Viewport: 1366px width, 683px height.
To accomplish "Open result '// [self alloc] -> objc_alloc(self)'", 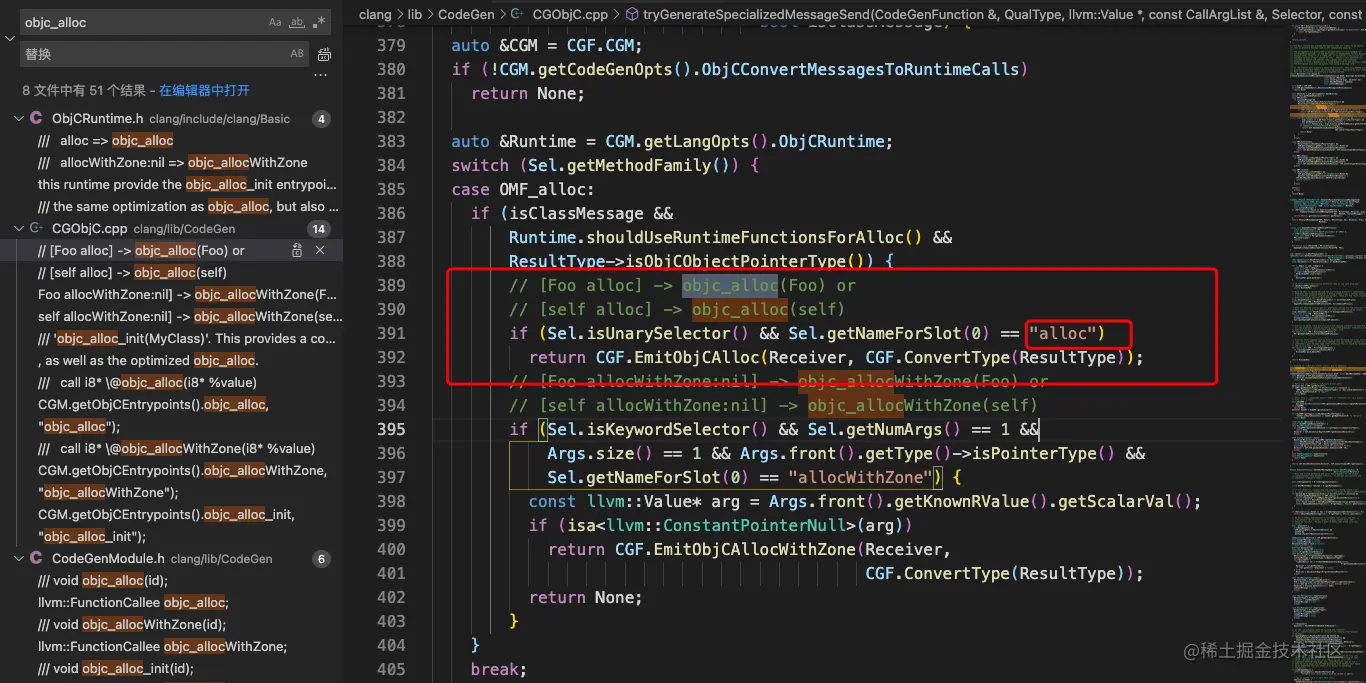I will coord(132,272).
